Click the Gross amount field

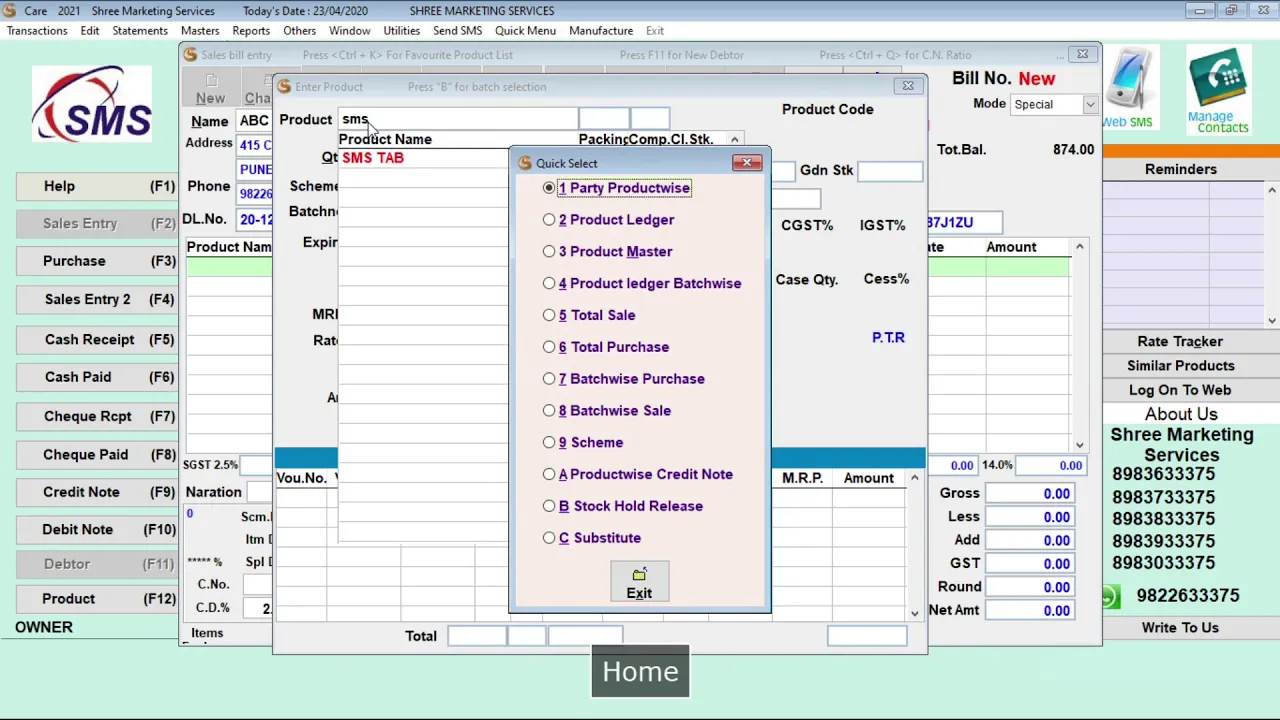pyautogui.click(x=1031, y=493)
